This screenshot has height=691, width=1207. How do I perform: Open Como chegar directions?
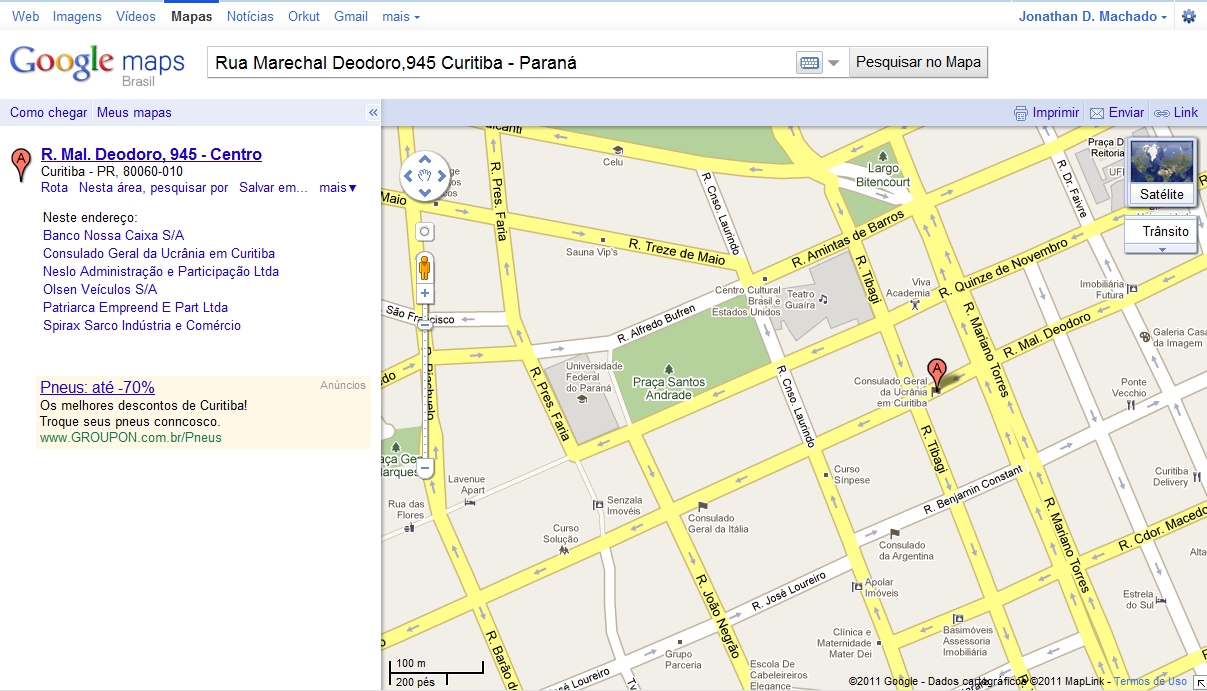tap(49, 113)
